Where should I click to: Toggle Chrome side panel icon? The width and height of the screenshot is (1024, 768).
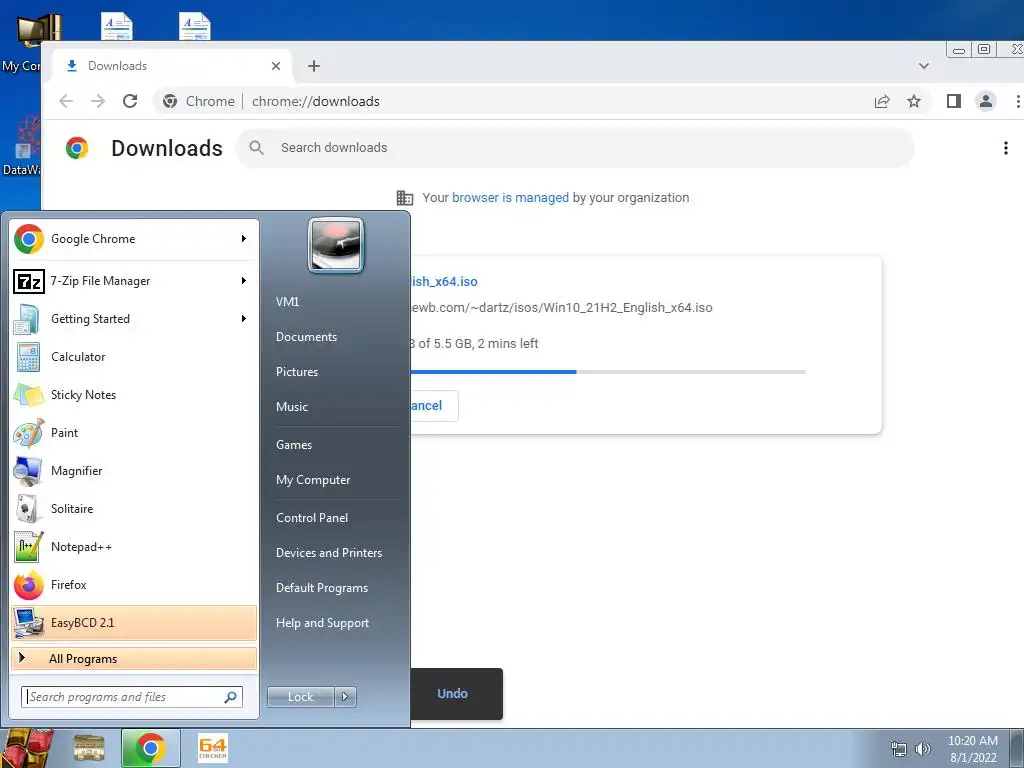click(x=953, y=101)
